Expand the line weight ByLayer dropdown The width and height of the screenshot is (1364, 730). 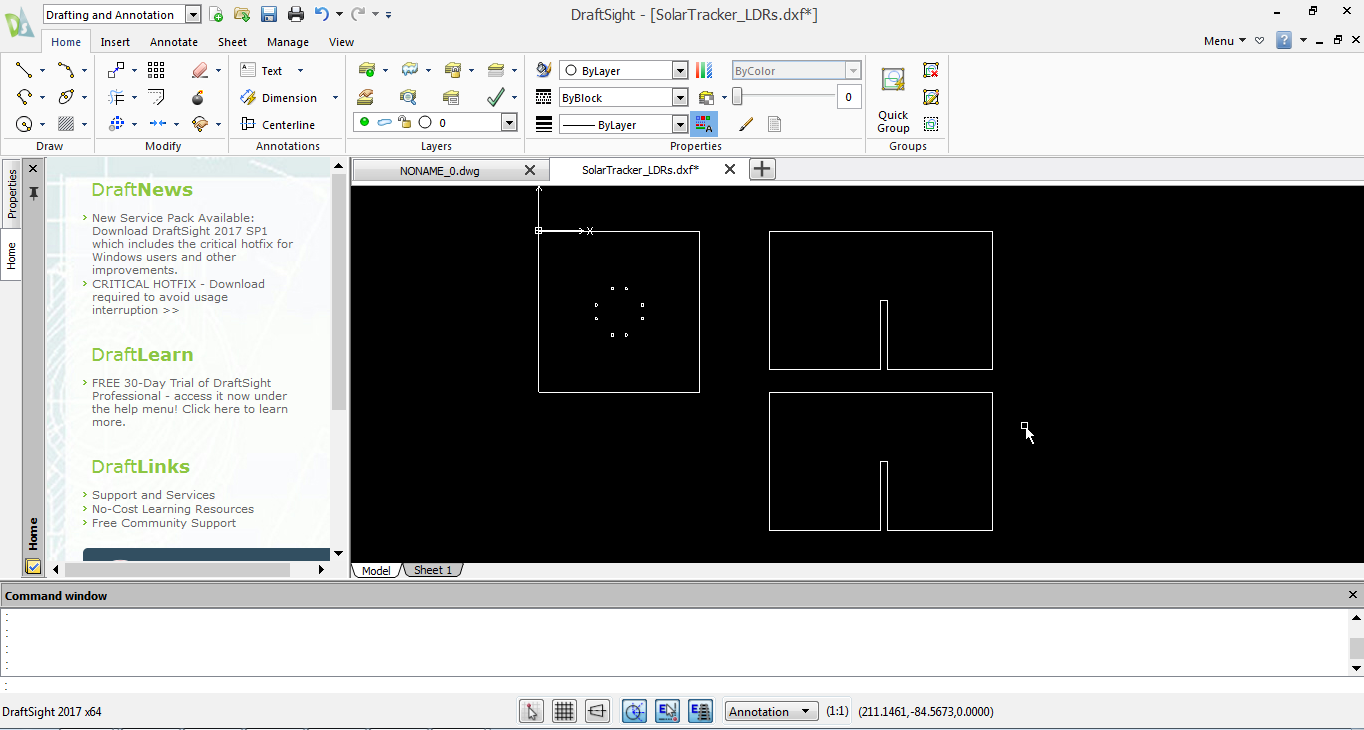click(680, 125)
